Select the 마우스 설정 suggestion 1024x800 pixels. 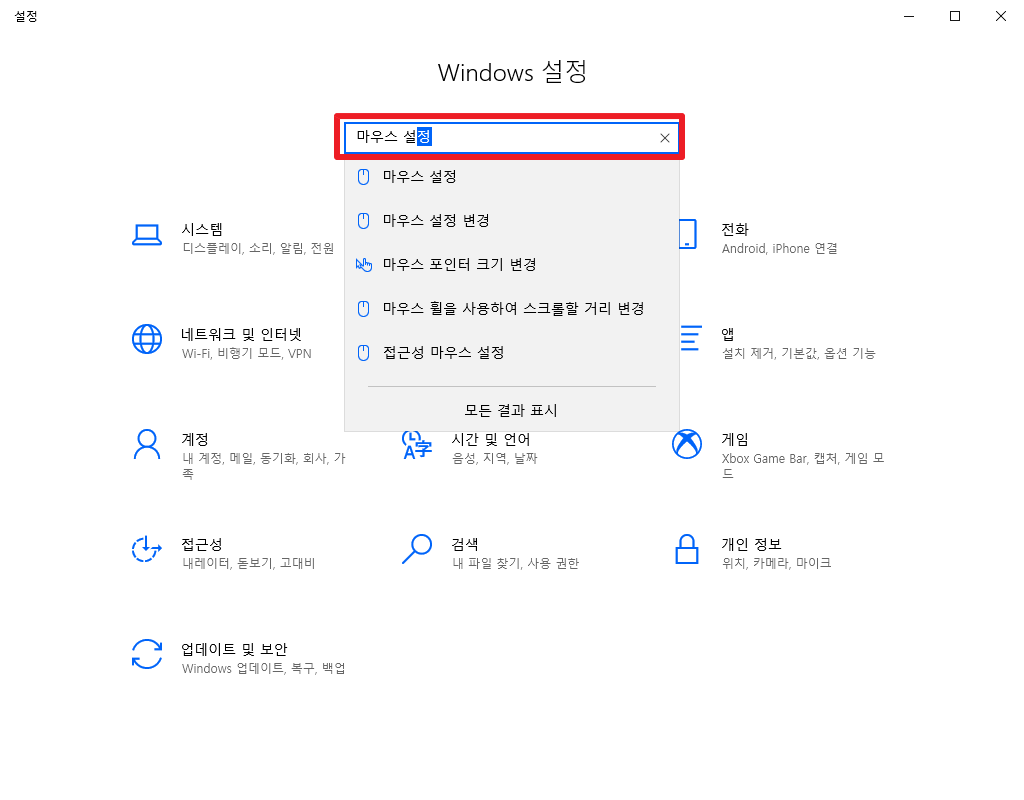[x=511, y=176]
